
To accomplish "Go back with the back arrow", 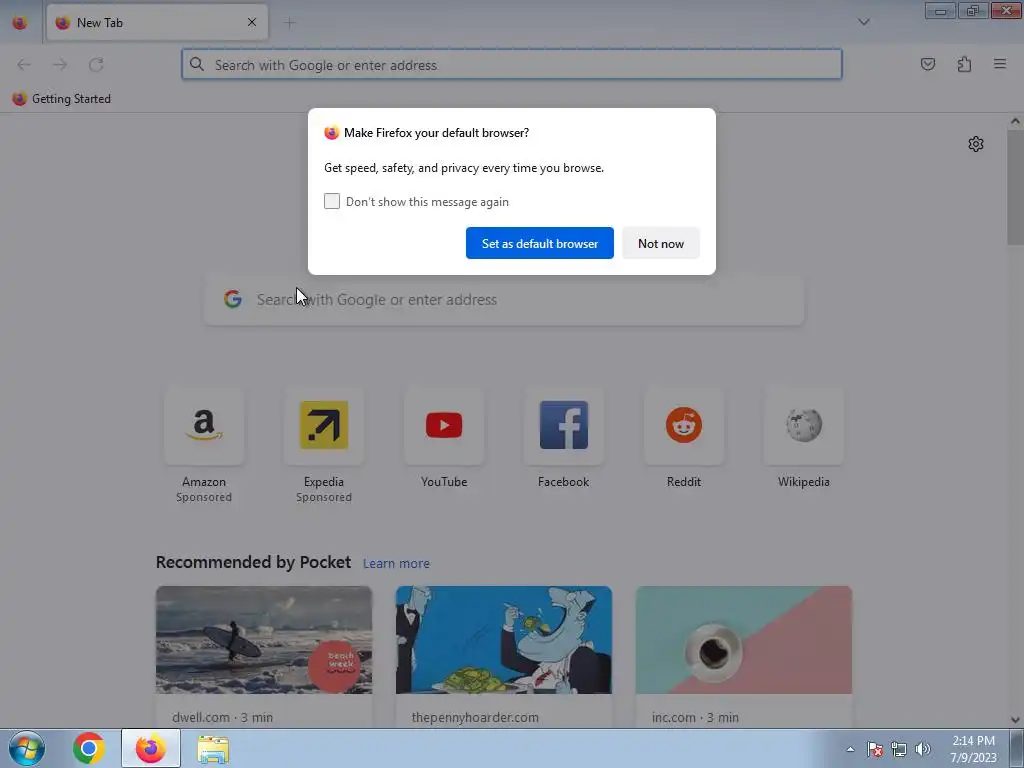I will 24,65.
